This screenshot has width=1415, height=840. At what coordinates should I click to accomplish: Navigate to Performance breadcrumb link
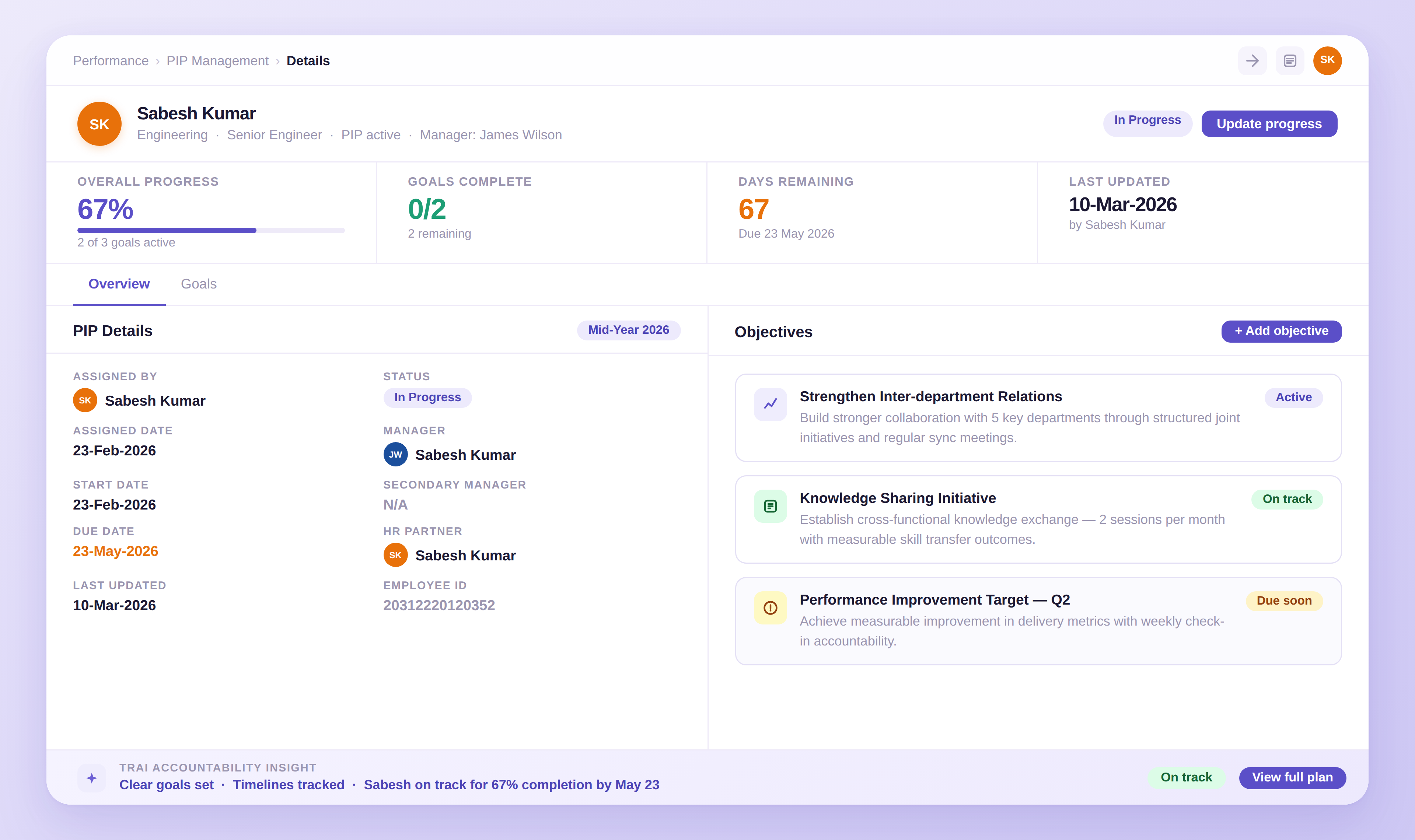tap(111, 60)
